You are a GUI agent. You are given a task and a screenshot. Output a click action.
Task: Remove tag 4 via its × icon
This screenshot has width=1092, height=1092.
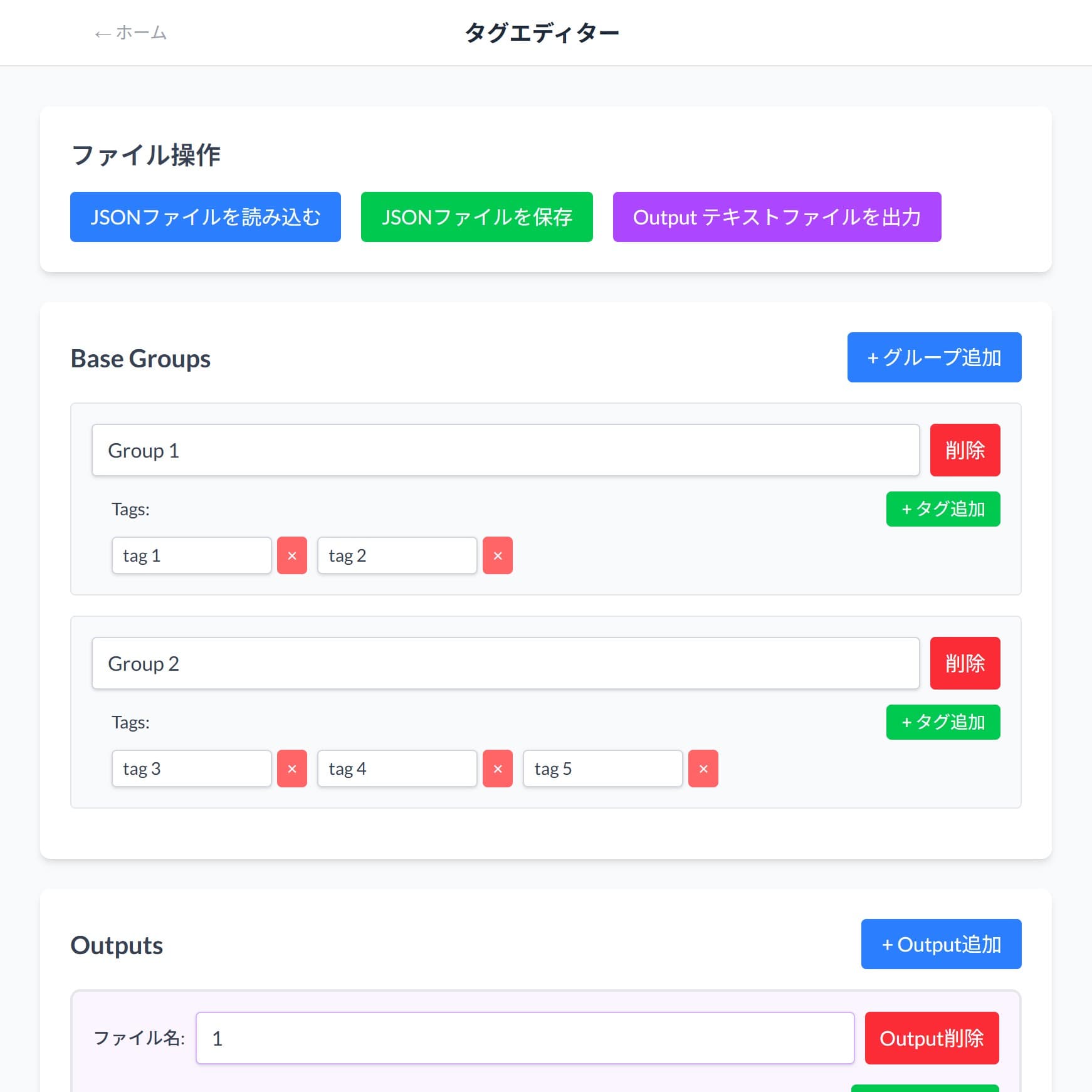point(497,769)
